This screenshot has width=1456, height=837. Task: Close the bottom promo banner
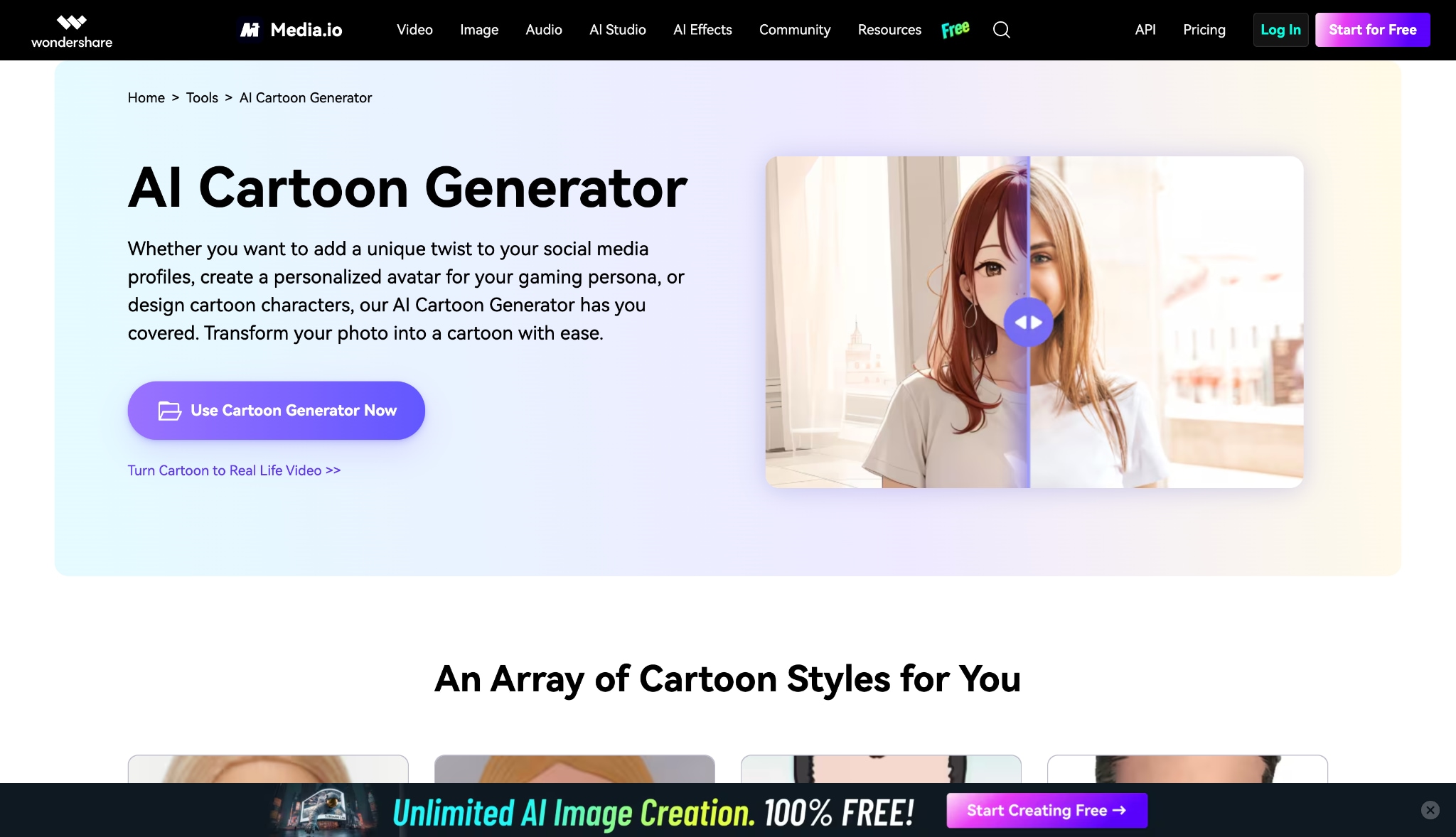(1430, 810)
